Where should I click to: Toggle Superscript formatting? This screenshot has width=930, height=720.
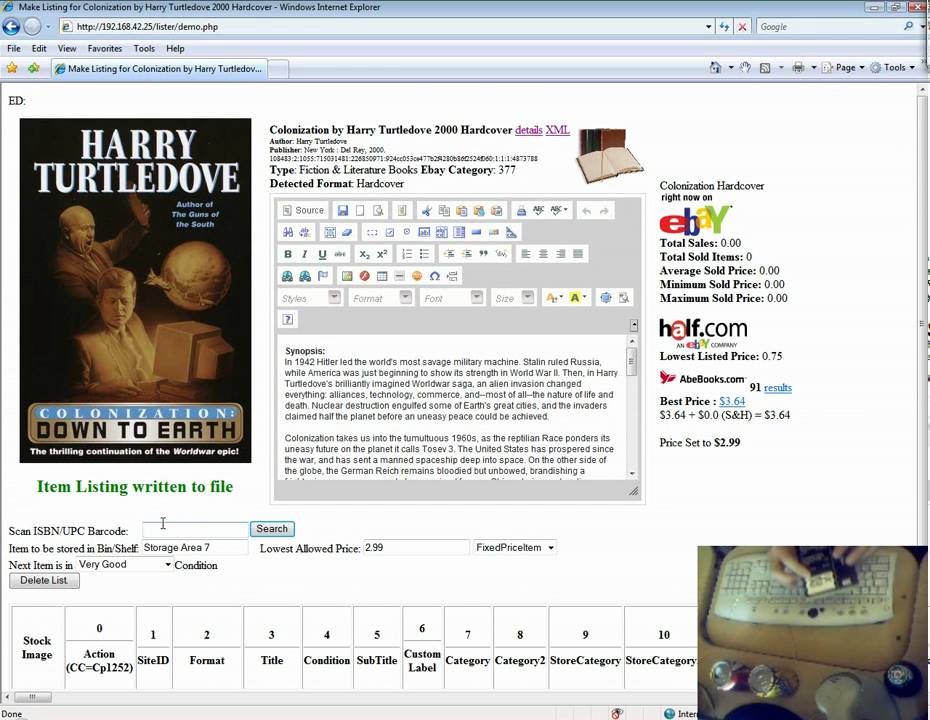click(382, 254)
